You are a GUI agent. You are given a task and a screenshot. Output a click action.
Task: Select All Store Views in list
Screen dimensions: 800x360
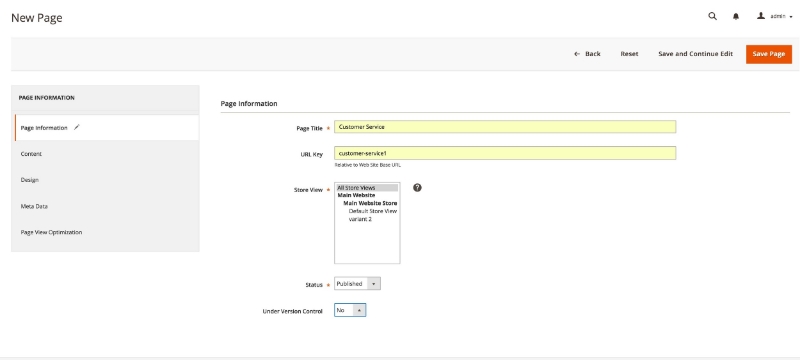pyautogui.click(x=367, y=188)
